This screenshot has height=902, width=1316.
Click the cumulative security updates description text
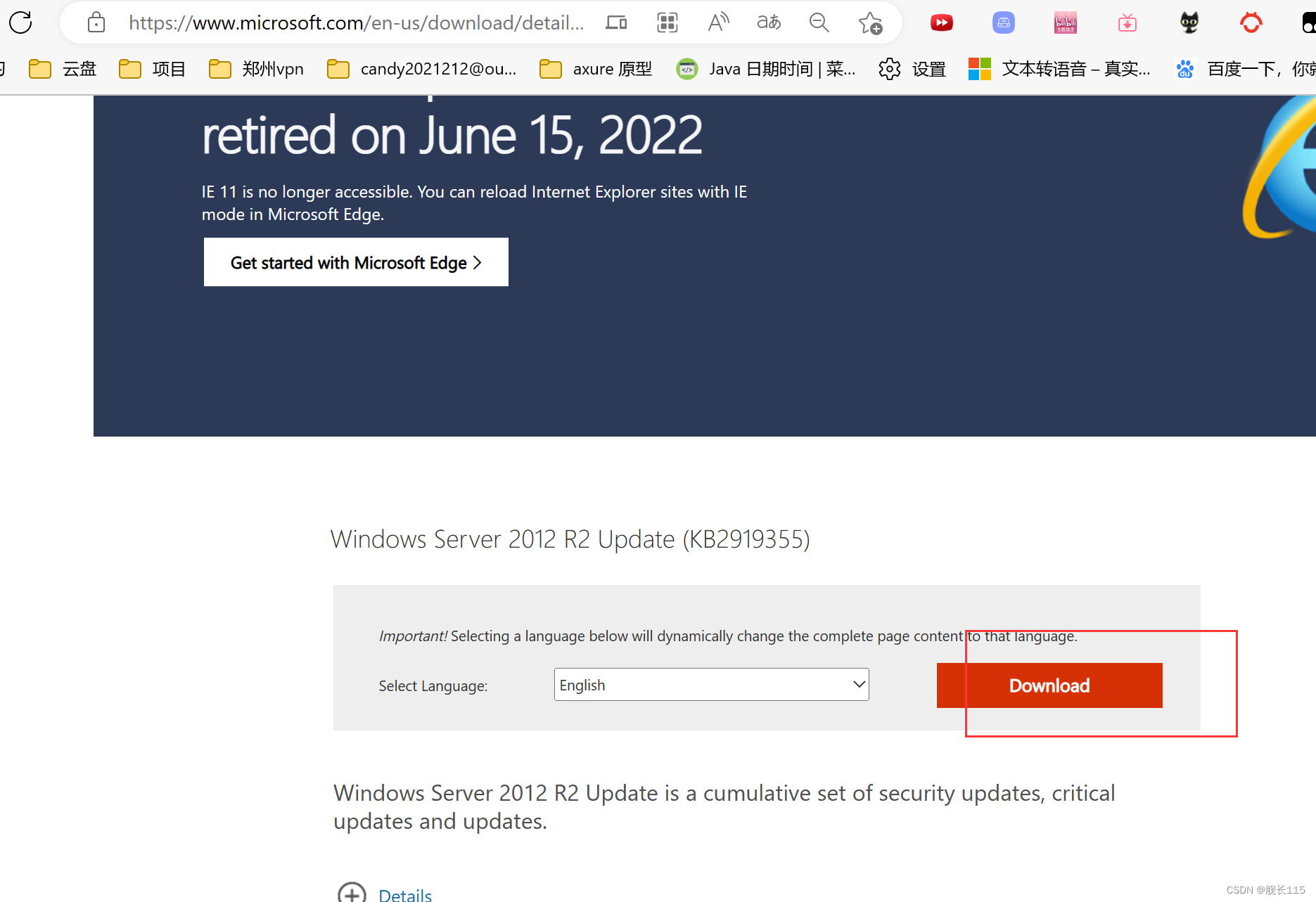tap(724, 807)
